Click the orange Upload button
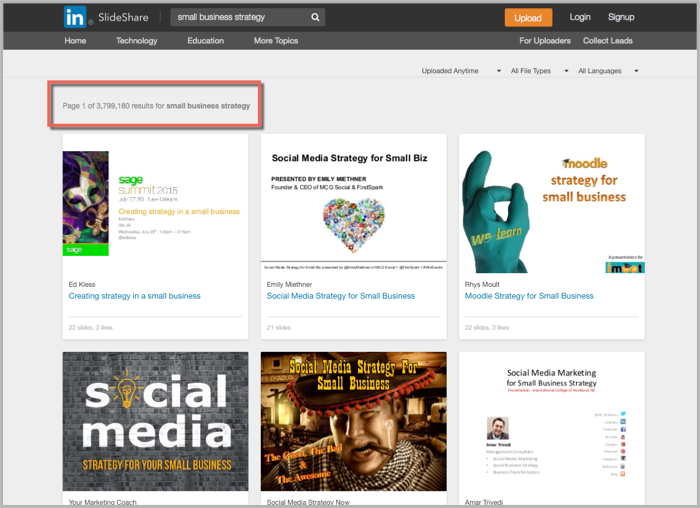The height and width of the screenshot is (508, 700). (x=528, y=18)
